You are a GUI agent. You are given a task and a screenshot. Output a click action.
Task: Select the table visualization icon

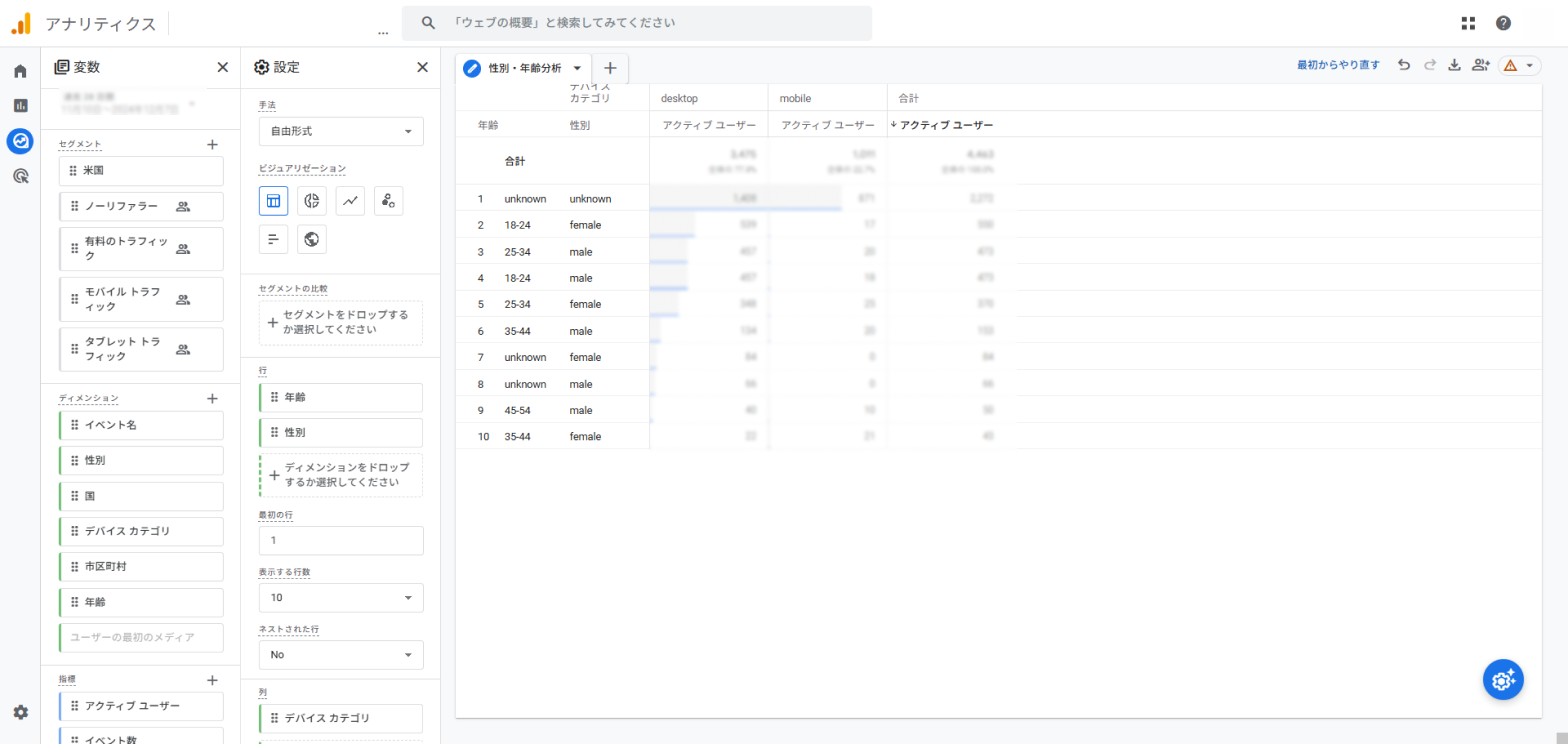point(273,201)
